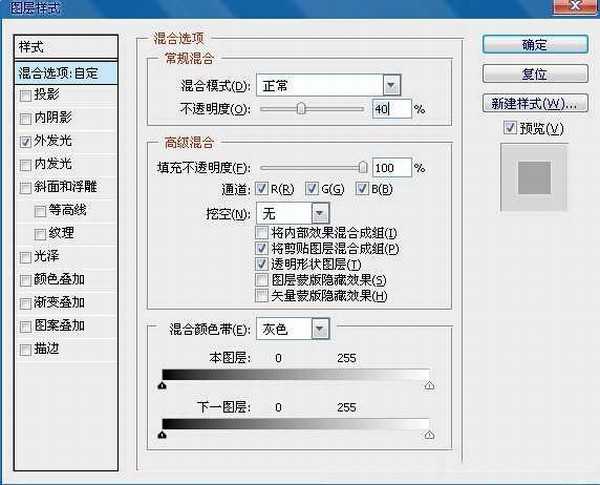Viewport: 600px width, 485px height.
Task: Open the 描边 stroke style entry
Action: (66, 349)
